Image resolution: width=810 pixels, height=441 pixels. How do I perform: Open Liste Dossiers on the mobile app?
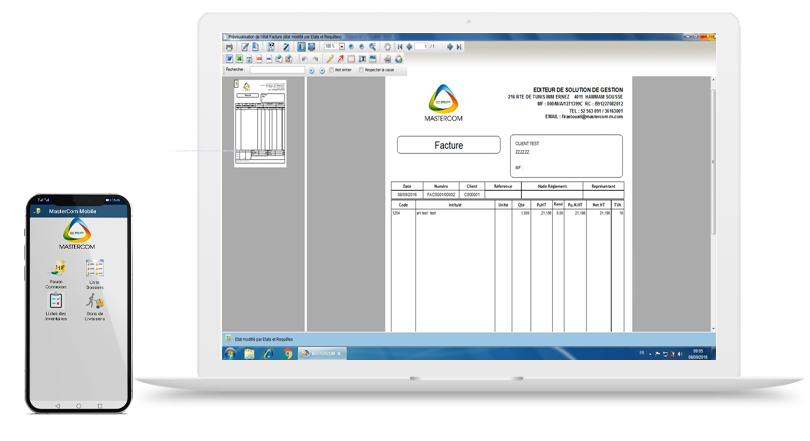[94, 271]
